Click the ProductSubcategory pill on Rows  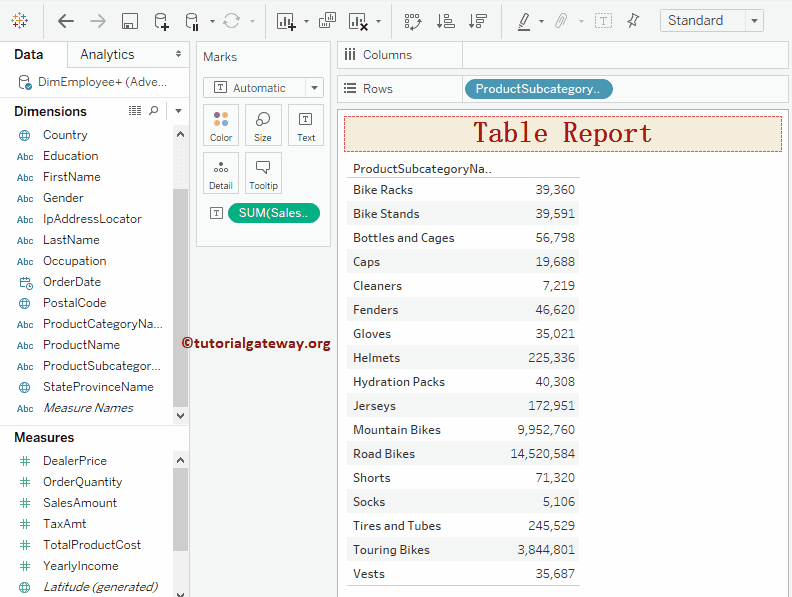pyautogui.click(x=538, y=89)
